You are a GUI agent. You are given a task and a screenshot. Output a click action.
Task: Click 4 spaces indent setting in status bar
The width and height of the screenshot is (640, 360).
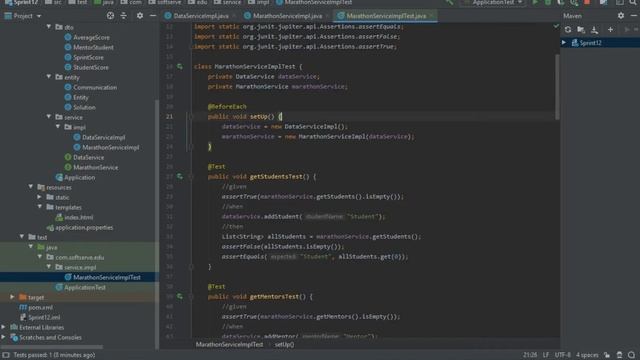pos(587,355)
